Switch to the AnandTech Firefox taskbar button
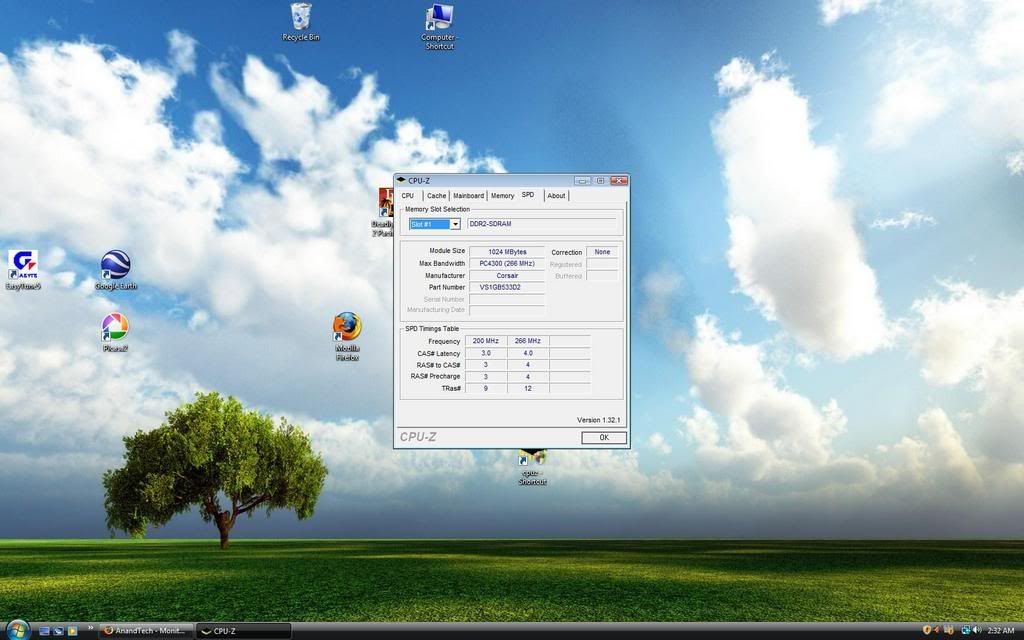1024x640 pixels. 146,631
